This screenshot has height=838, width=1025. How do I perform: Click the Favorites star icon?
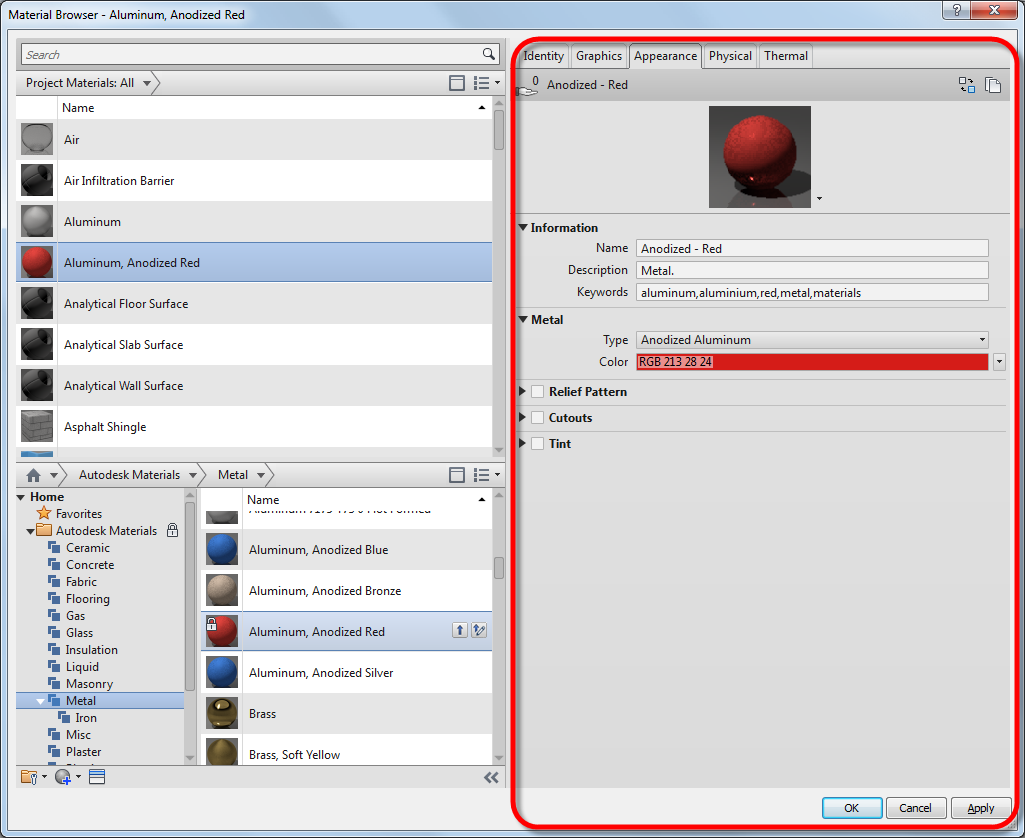(44, 513)
